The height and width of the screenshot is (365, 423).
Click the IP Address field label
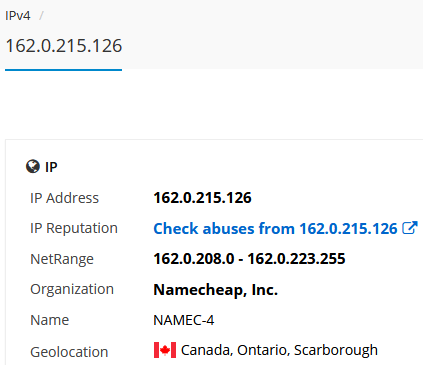[65, 198]
